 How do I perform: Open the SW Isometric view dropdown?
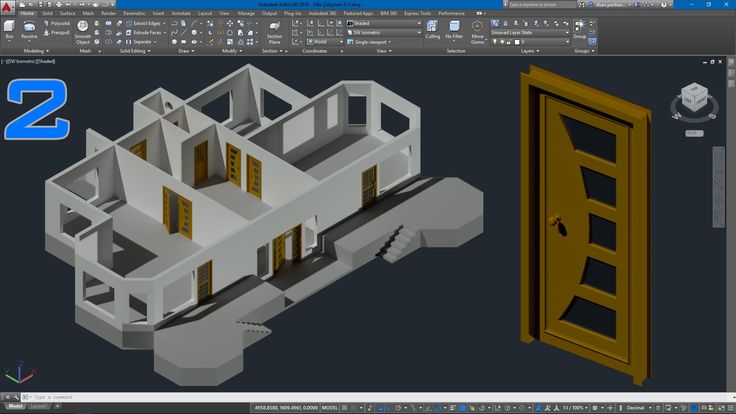click(x=384, y=32)
